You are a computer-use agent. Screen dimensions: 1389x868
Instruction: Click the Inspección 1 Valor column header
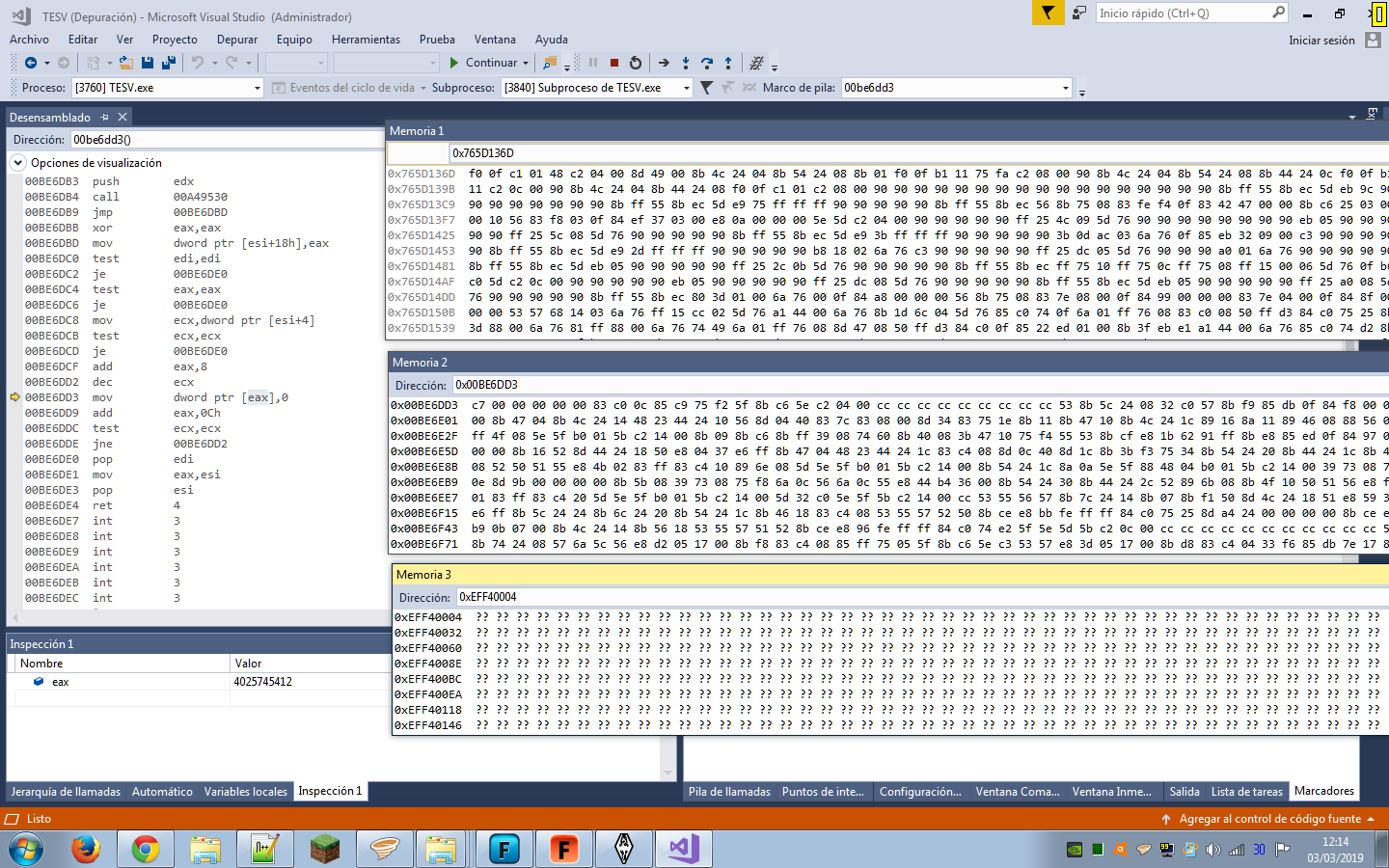tap(309, 664)
